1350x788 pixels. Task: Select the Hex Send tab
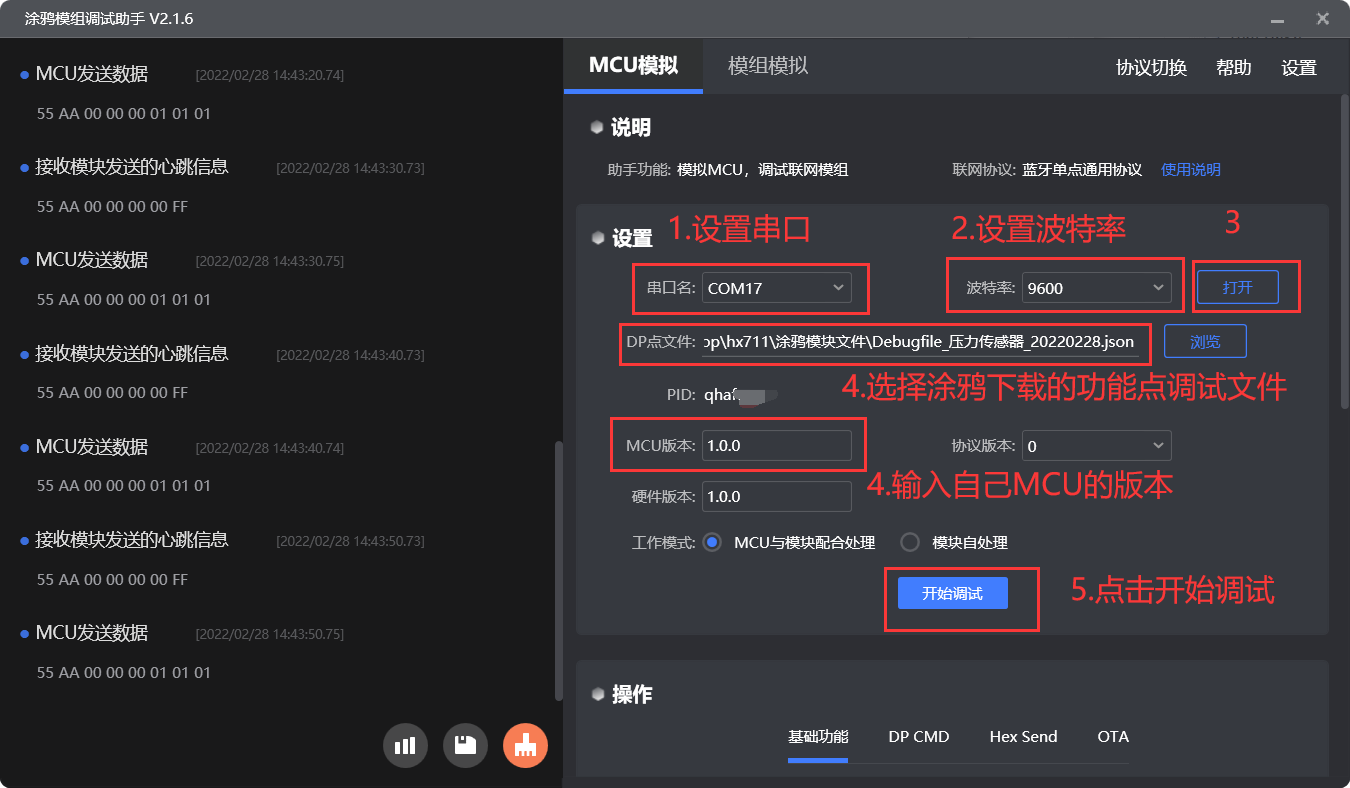coord(1023,737)
